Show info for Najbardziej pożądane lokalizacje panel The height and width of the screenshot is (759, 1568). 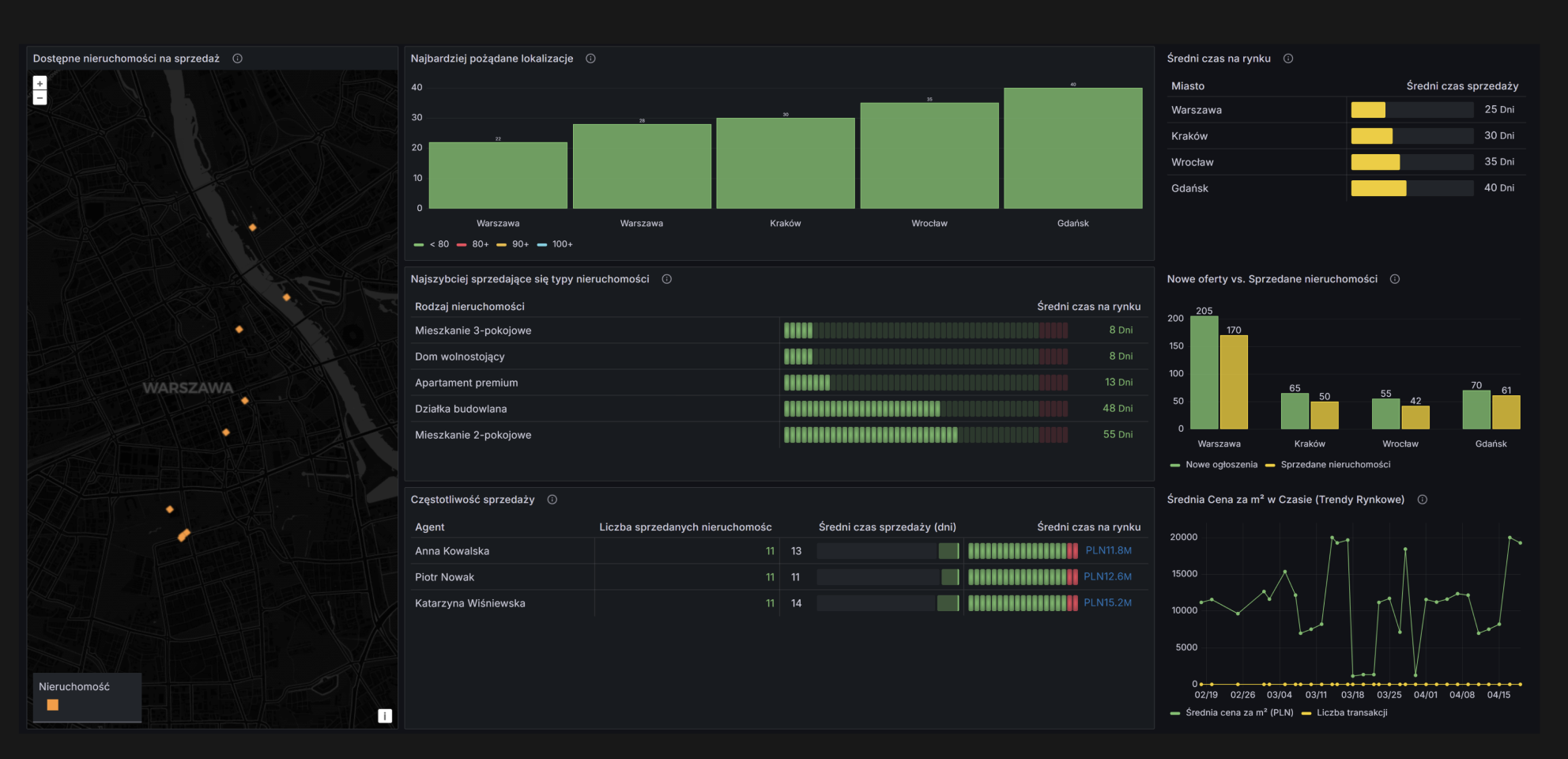590,59
